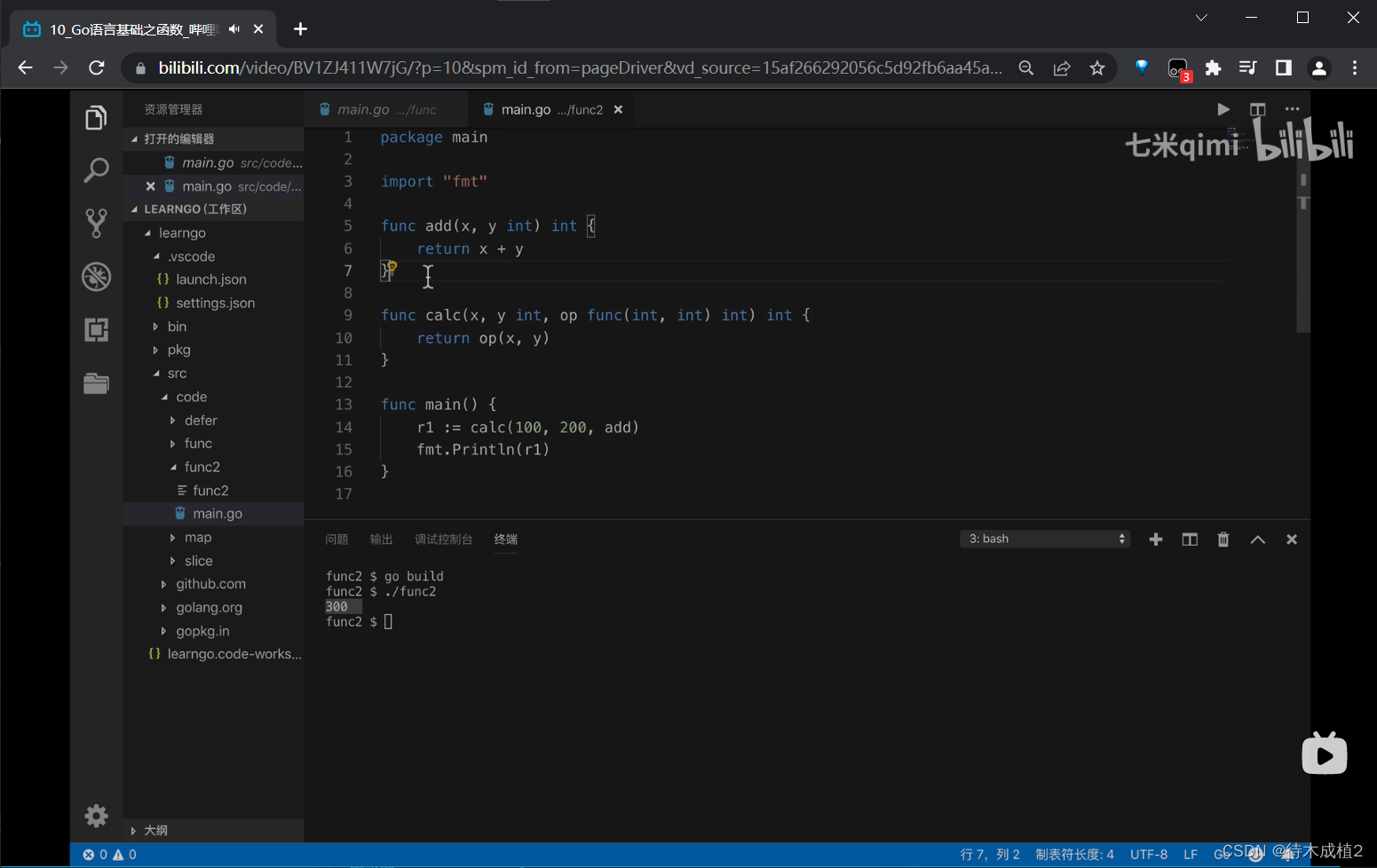
Task: Click the bilibili play button overlay
Action: 1324,754
